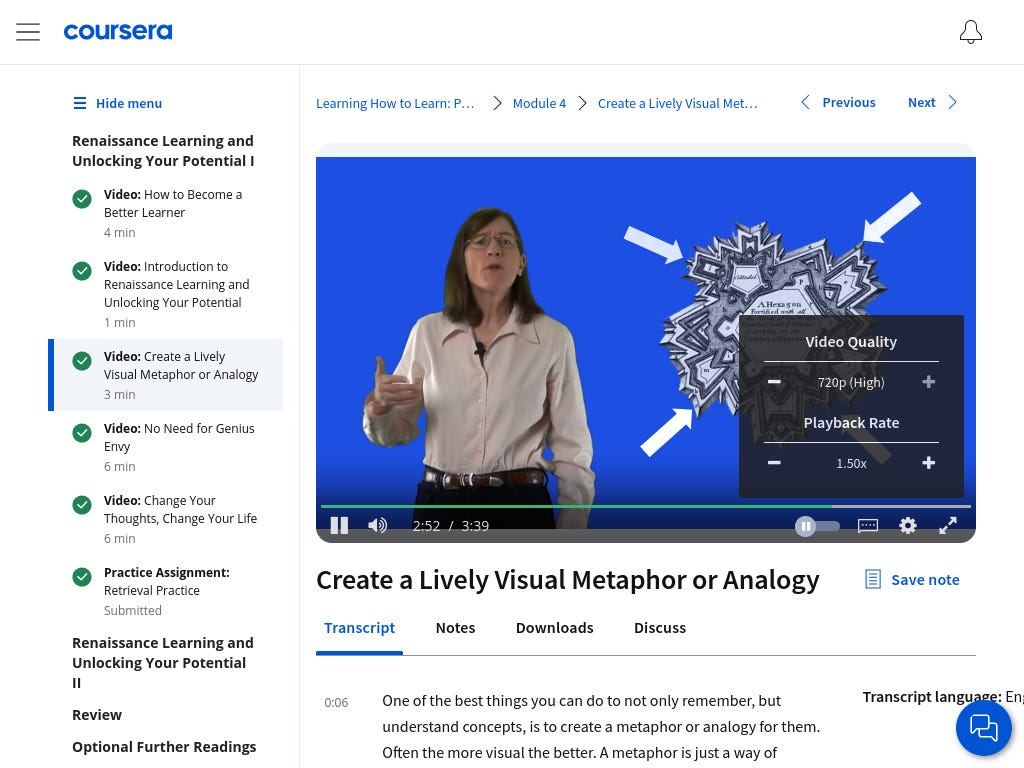Open the Discuss tab
This screenshot has width=1024, height=768.
pos(660,628)
